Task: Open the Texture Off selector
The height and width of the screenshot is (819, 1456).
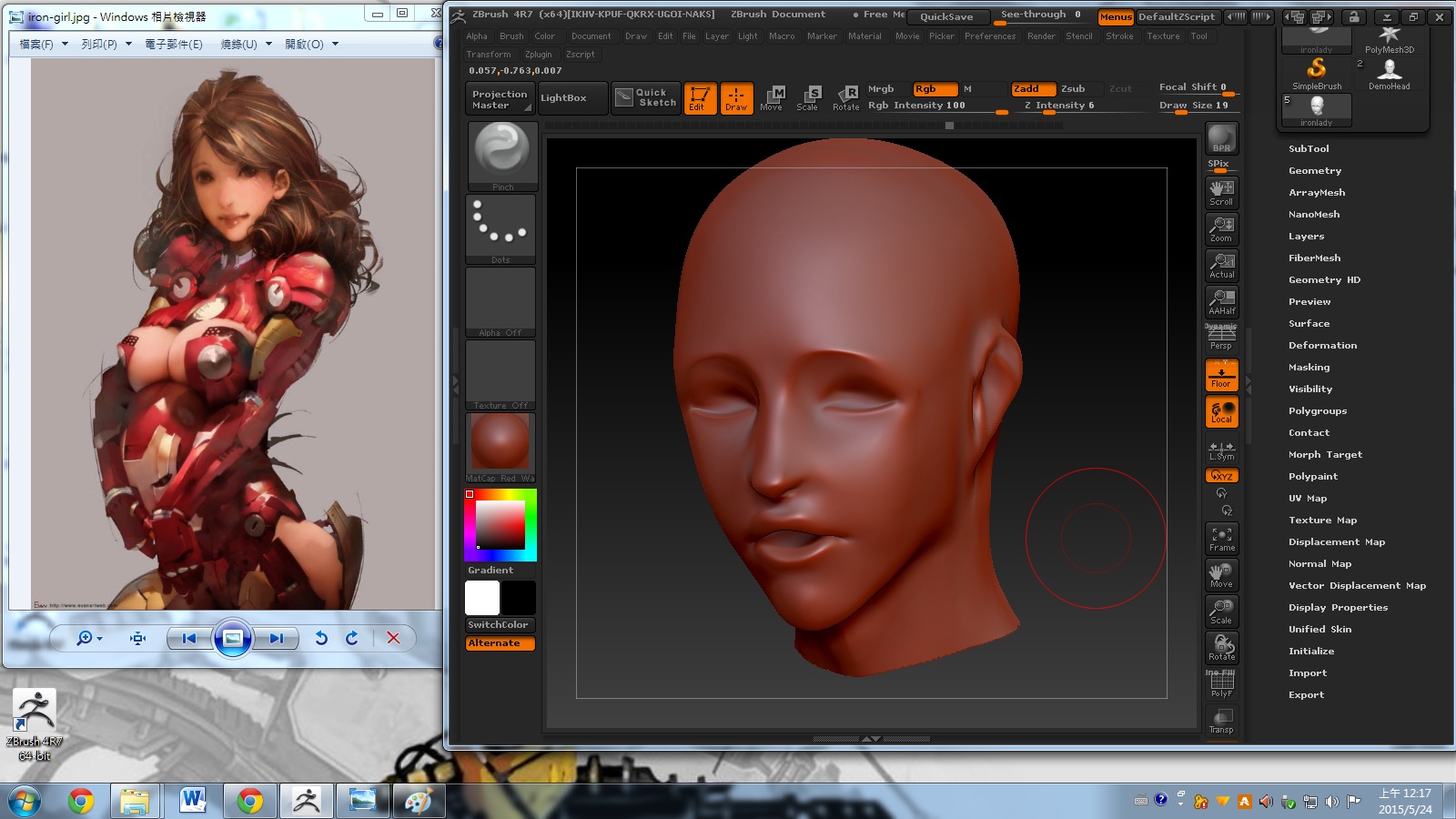Action: [x=501, y=375]
